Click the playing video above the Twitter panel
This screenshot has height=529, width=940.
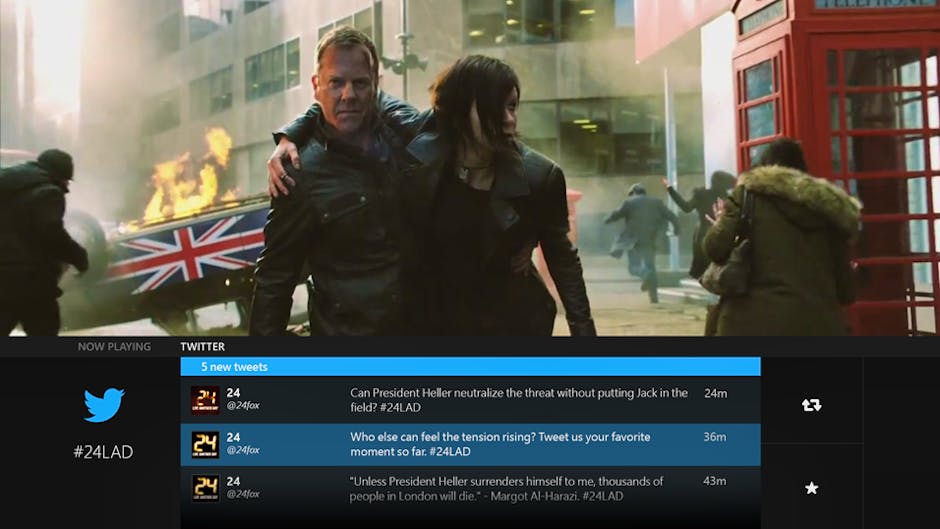click(470, 168)
